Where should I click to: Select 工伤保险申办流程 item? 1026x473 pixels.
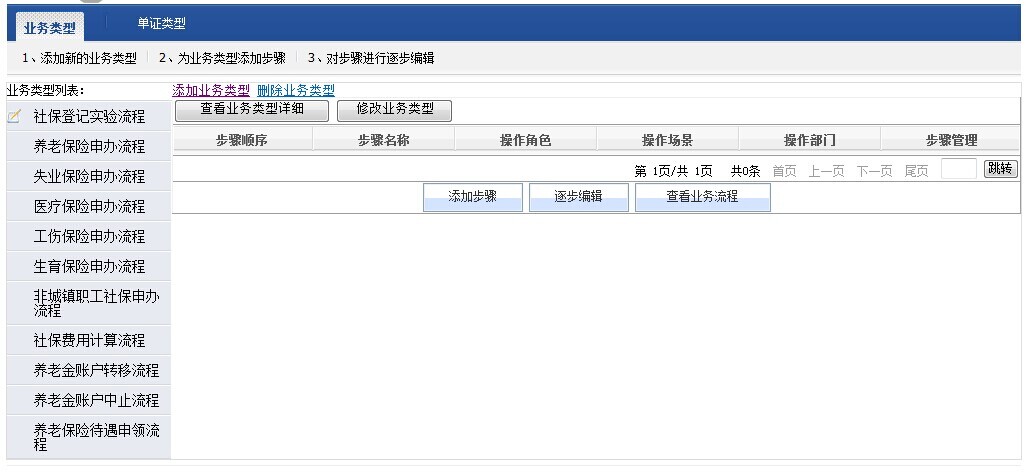89,237
